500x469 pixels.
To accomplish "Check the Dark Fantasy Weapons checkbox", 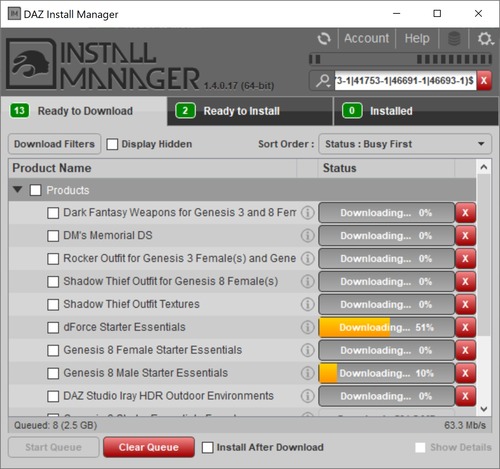I will (x=53, y=213).
